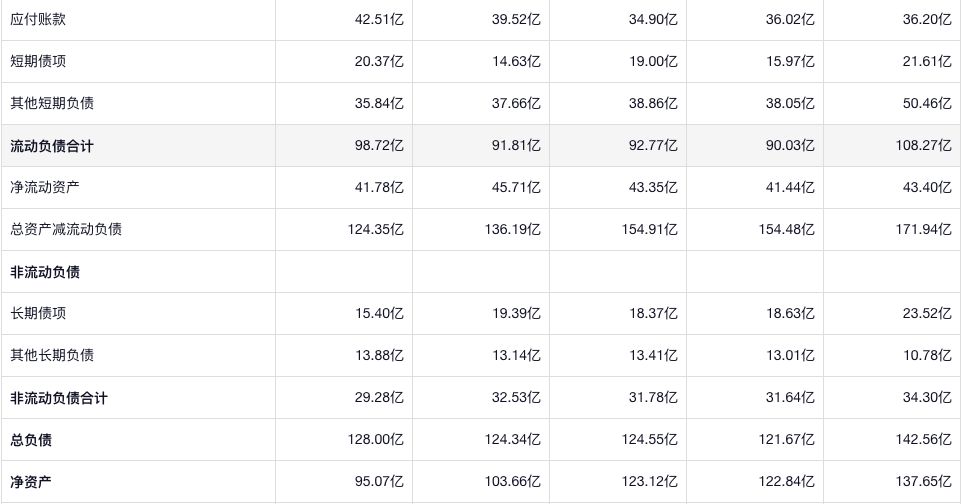This screenshot has height=504, width=961.
Task: Select the 短期债项 row label
Action: coord(38,61)
